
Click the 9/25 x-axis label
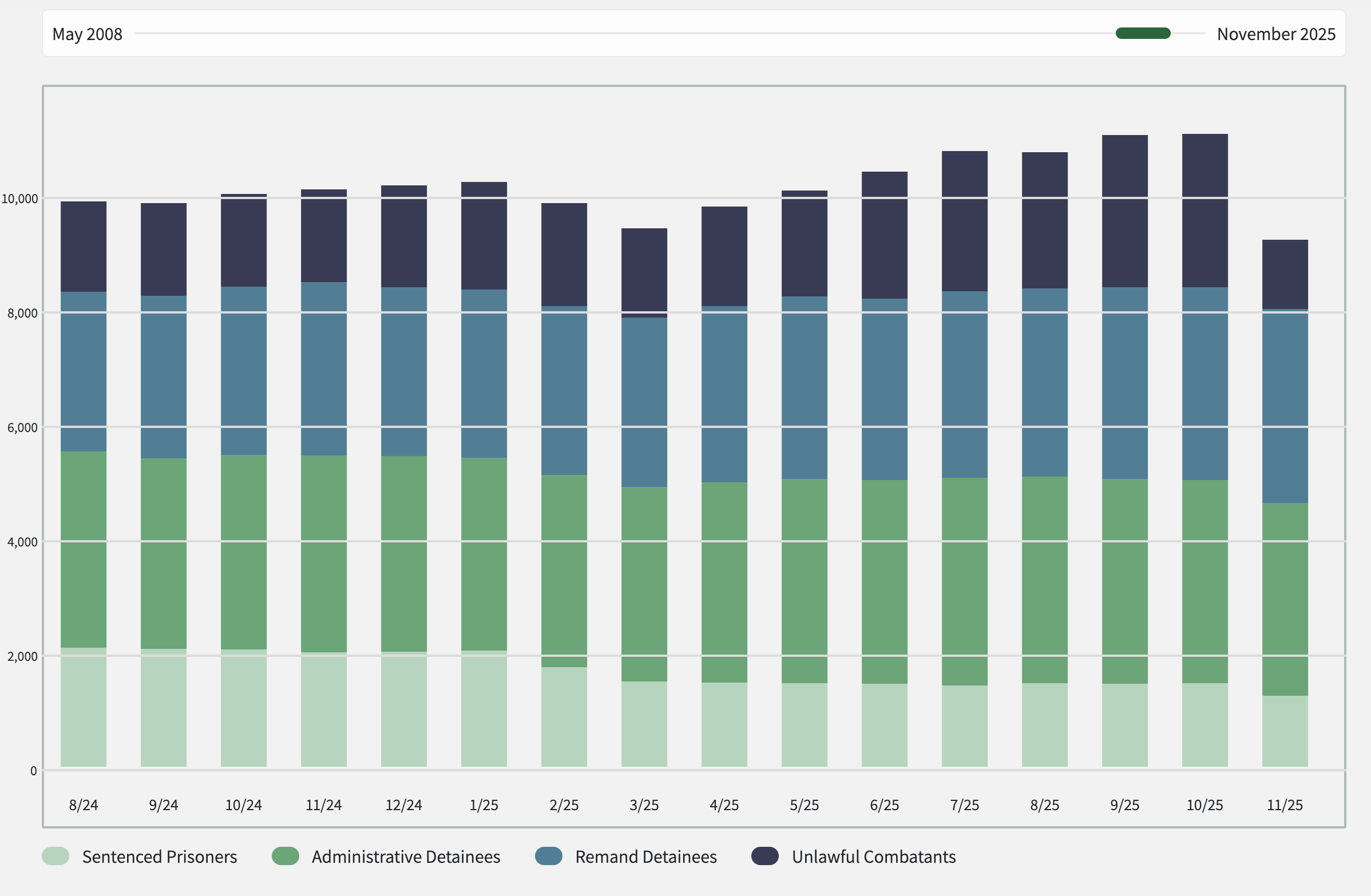[x=1124, y=805]
